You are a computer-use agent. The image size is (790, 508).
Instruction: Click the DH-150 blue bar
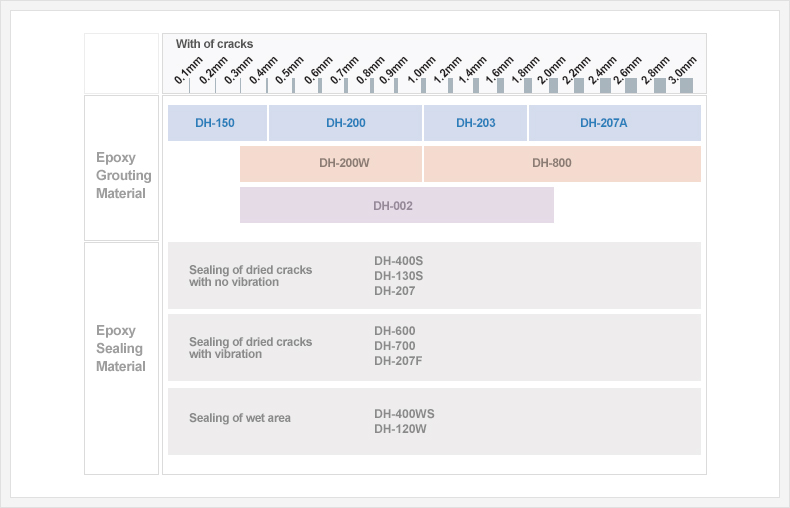pos(216,123)
